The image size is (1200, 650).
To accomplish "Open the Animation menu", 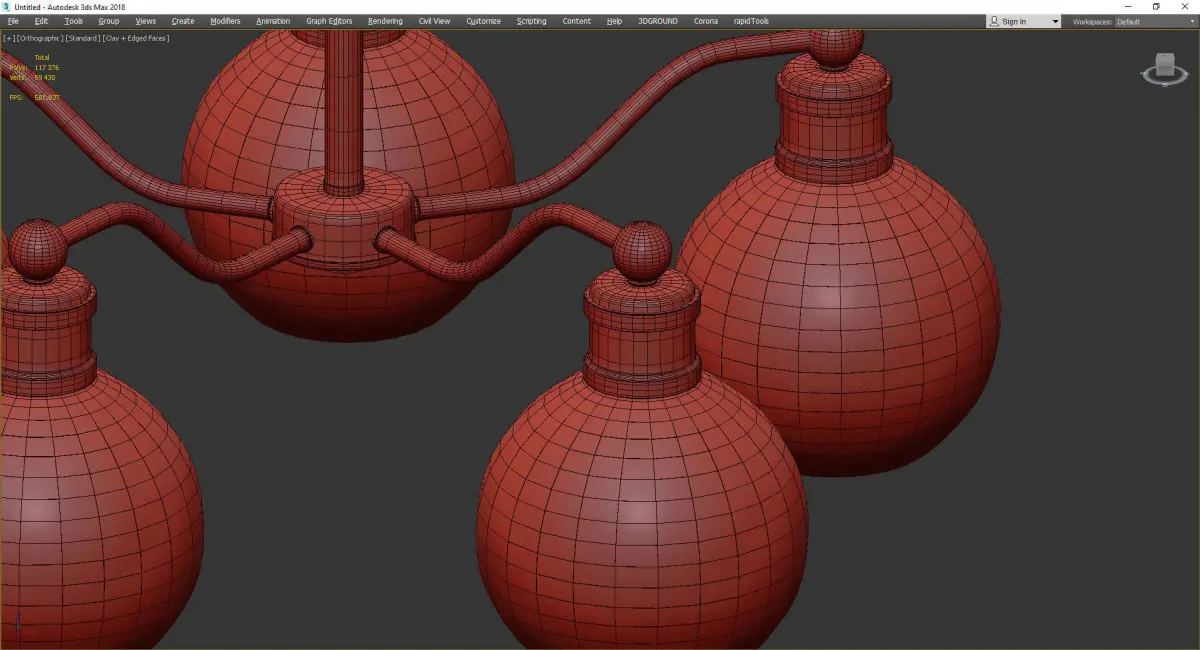I will tap(273, 21).
